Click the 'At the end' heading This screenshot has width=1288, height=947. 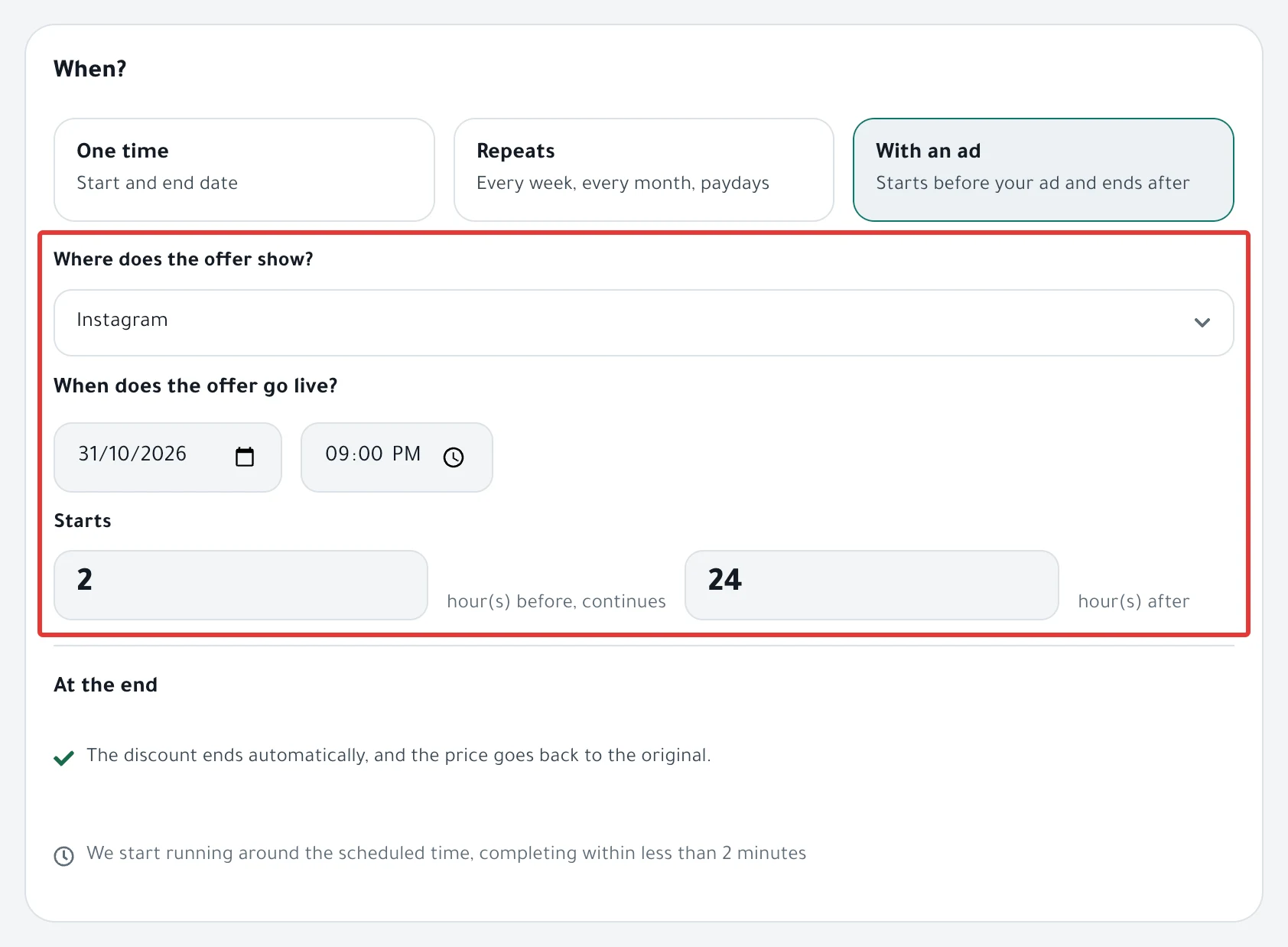[x=106, y=685]
